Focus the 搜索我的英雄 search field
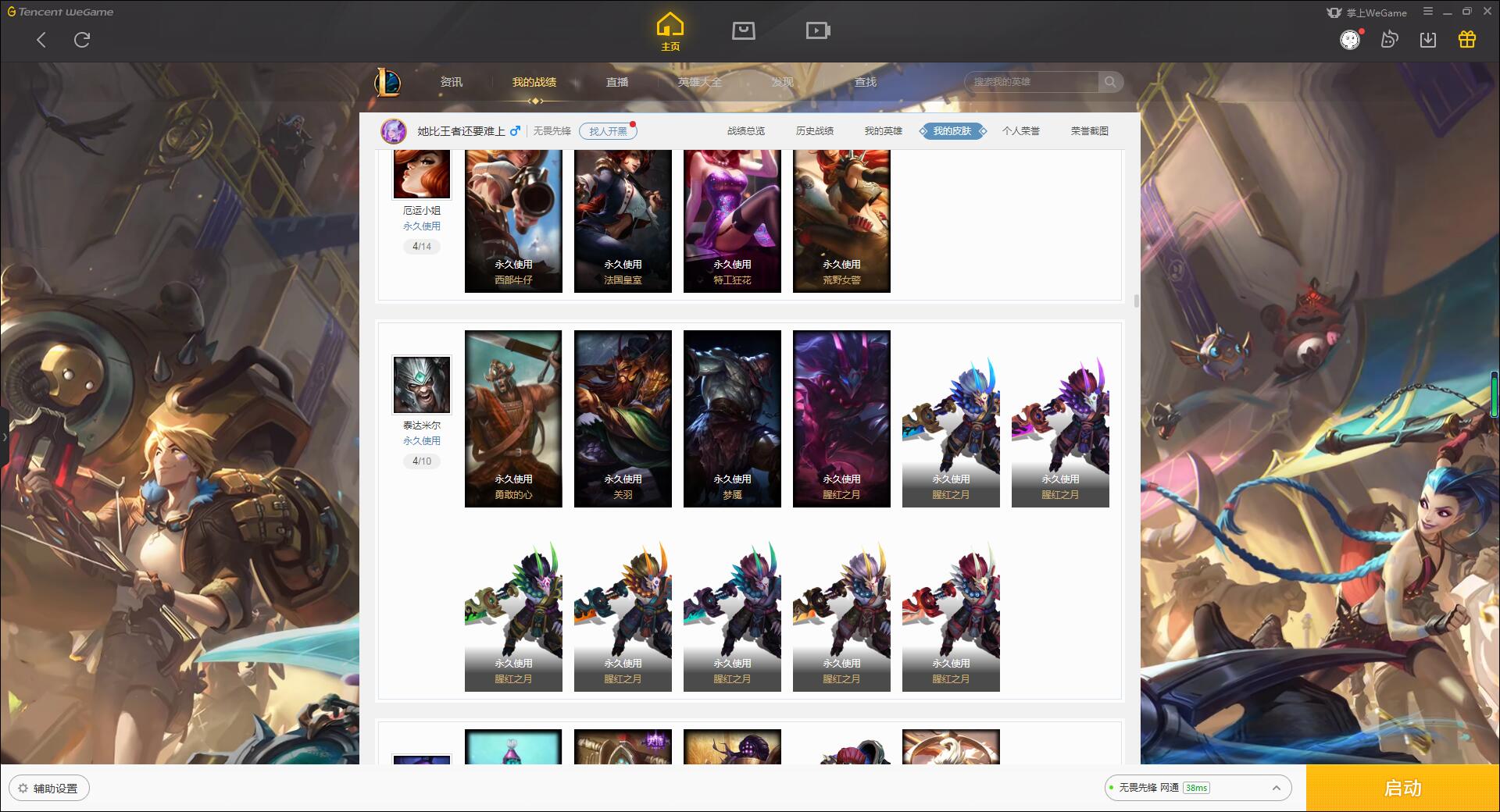The width and height of the screenshot is (1500, 812). pos(1033,82)
